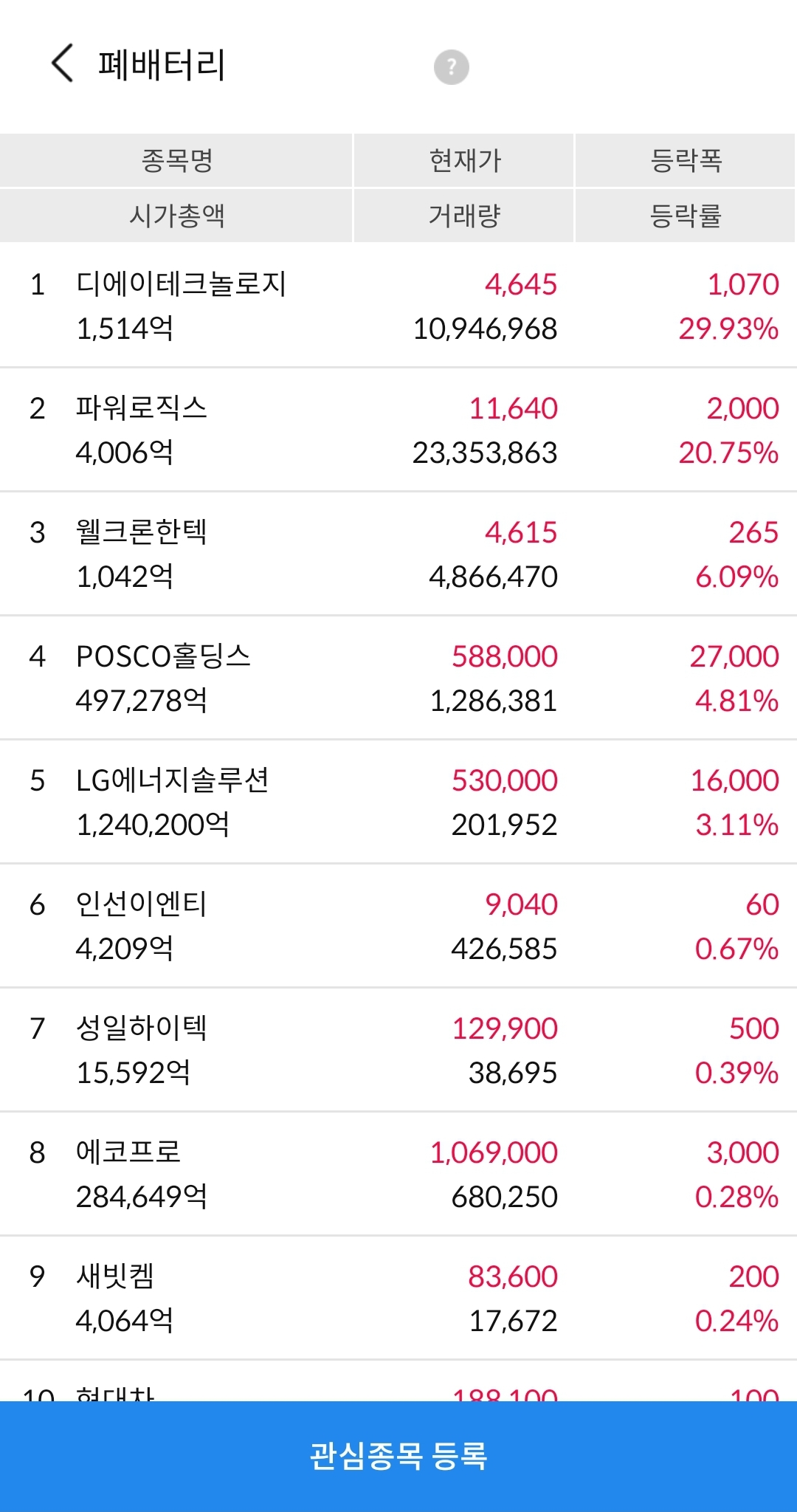Tap the back arrow next to 폐배터리

63,63
